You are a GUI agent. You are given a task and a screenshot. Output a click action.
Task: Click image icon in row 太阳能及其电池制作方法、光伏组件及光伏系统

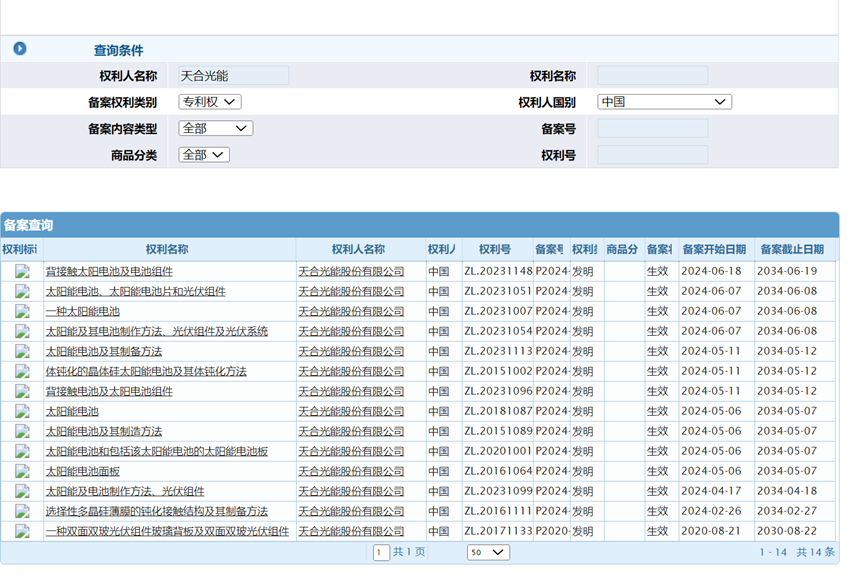tap(22, 331)
